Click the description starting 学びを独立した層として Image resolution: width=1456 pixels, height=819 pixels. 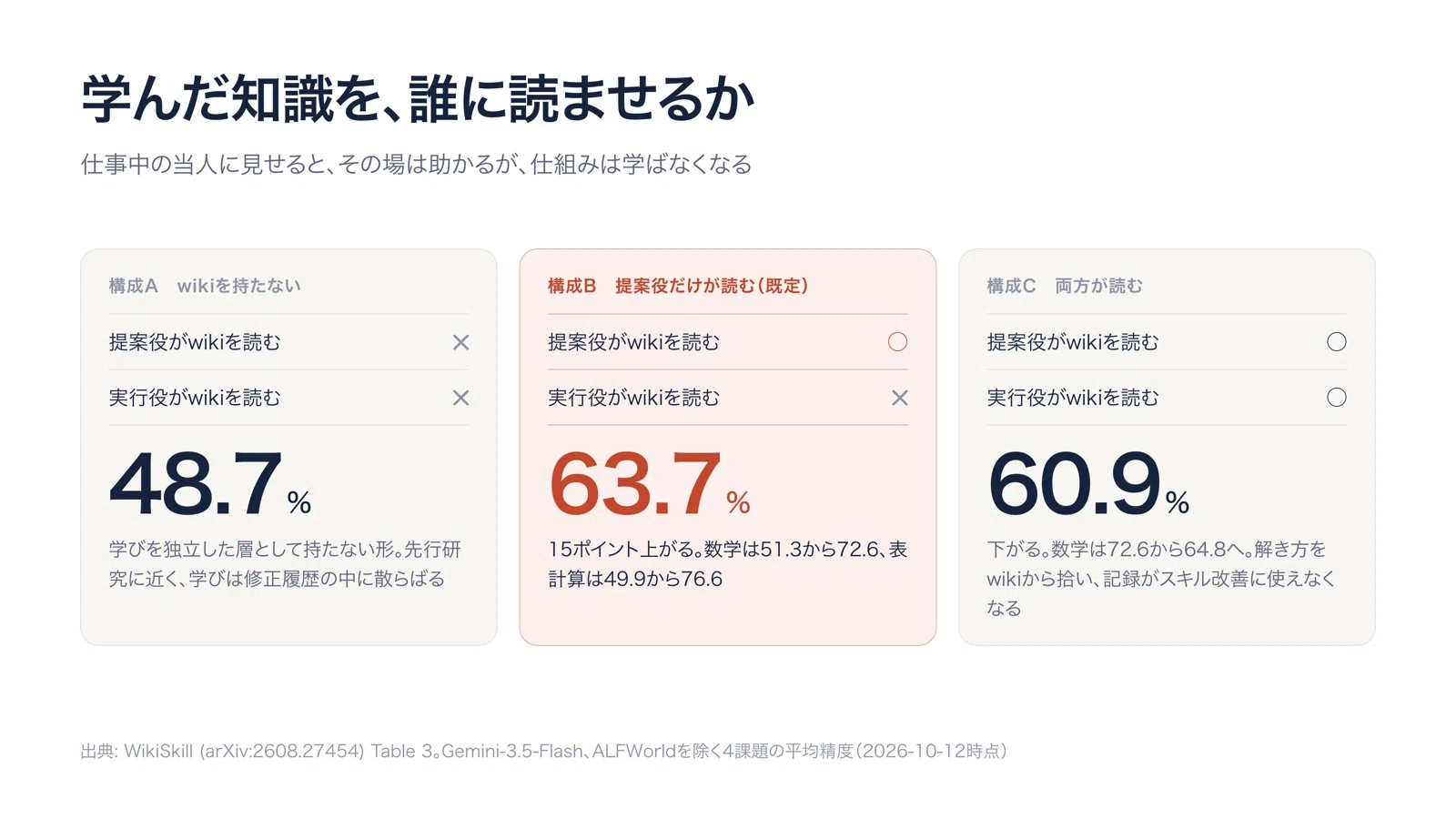[285, 564]
